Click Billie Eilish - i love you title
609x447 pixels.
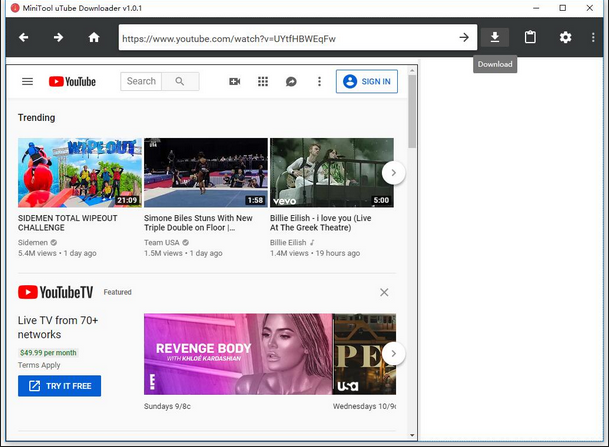coord(321,223)
